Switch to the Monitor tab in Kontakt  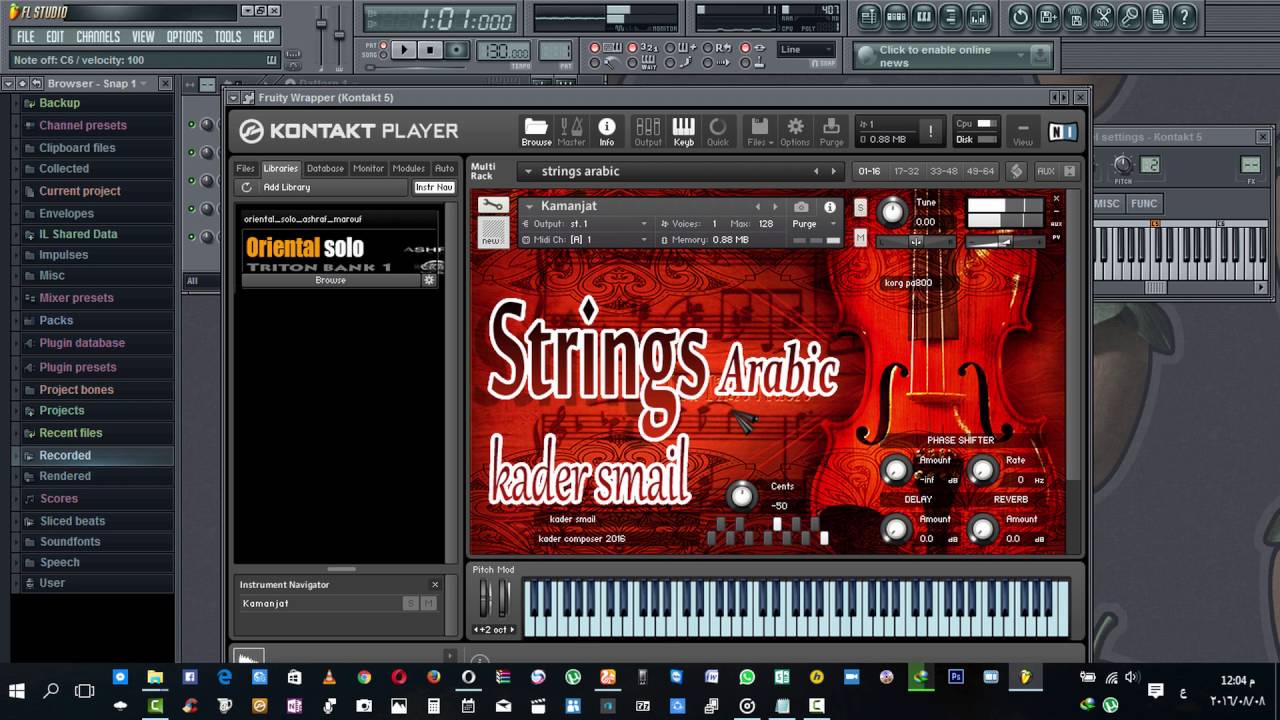[x=368, y=168]
